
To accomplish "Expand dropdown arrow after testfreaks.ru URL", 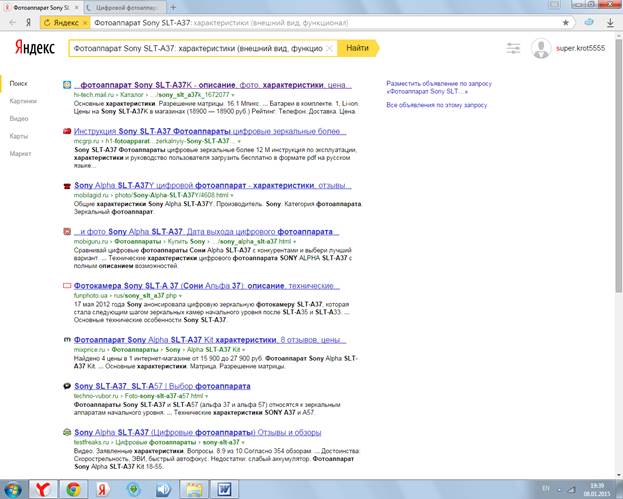I will [243, 442].
